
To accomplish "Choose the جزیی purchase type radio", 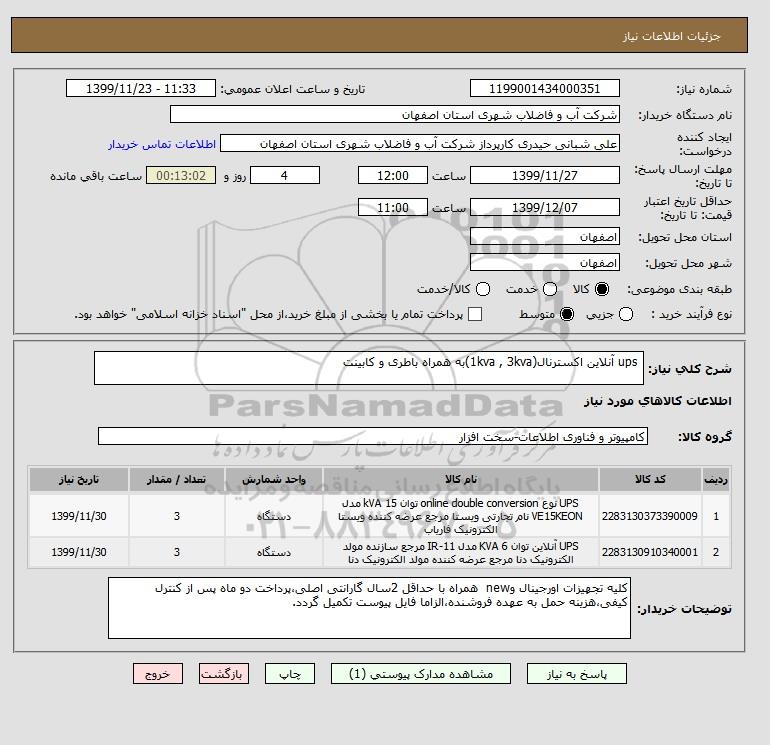I will click(626, 314).
